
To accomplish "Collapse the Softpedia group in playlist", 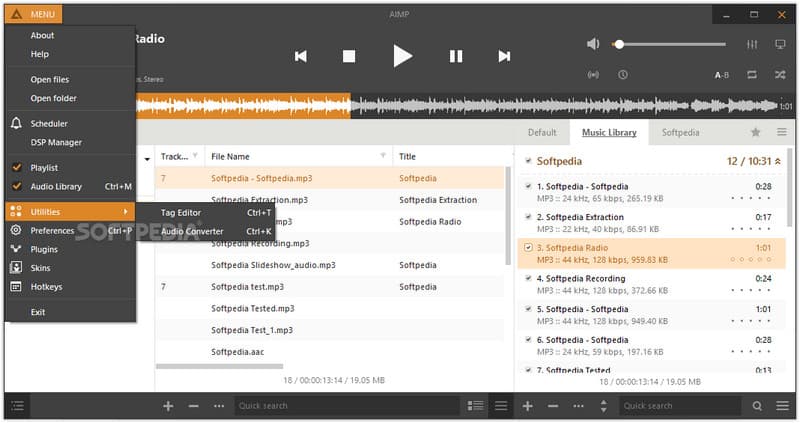I will (778, 161).
